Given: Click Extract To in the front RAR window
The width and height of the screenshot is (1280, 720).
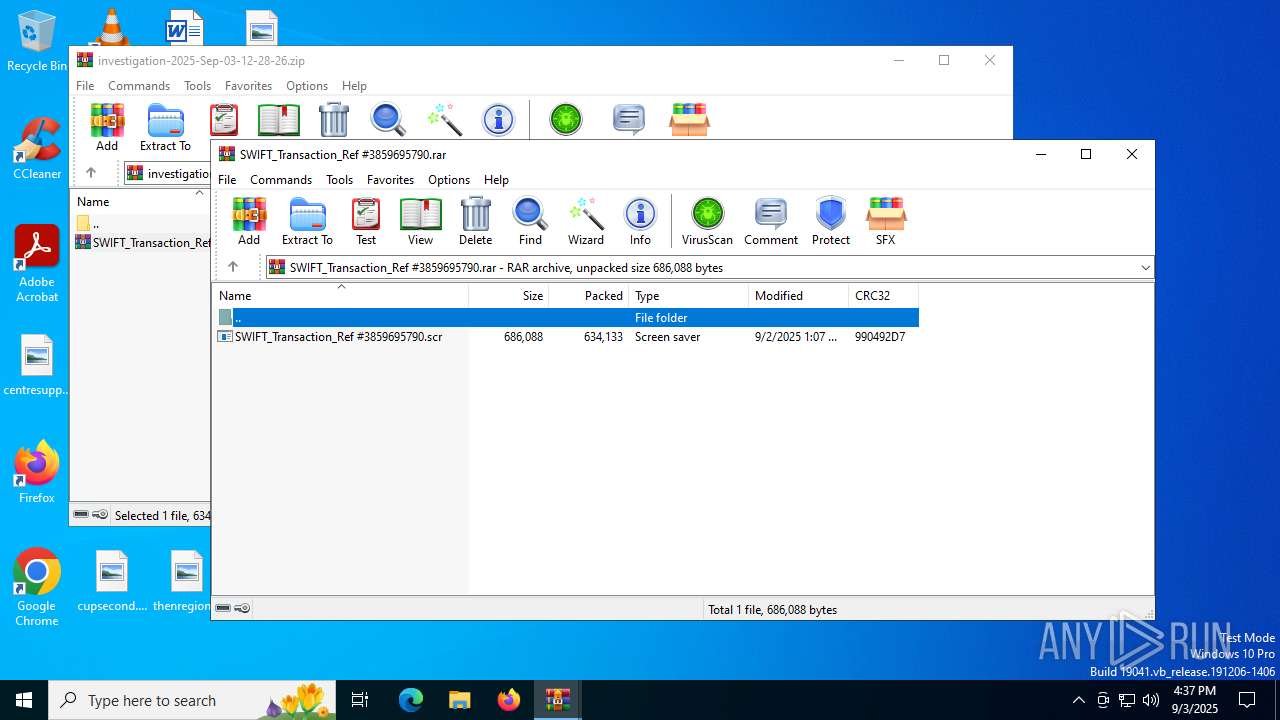Looking at the screenshot, I should (x=307, y=221).
